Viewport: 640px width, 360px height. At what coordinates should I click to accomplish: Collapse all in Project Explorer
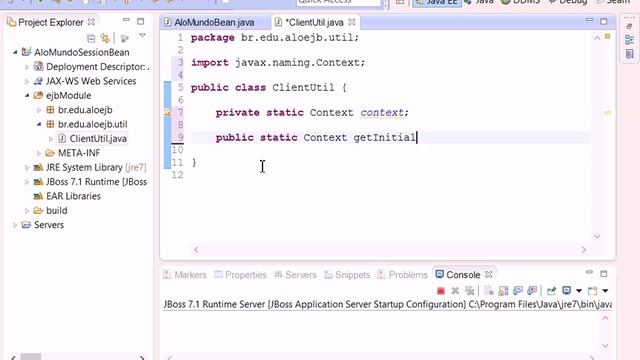point(91,38)
